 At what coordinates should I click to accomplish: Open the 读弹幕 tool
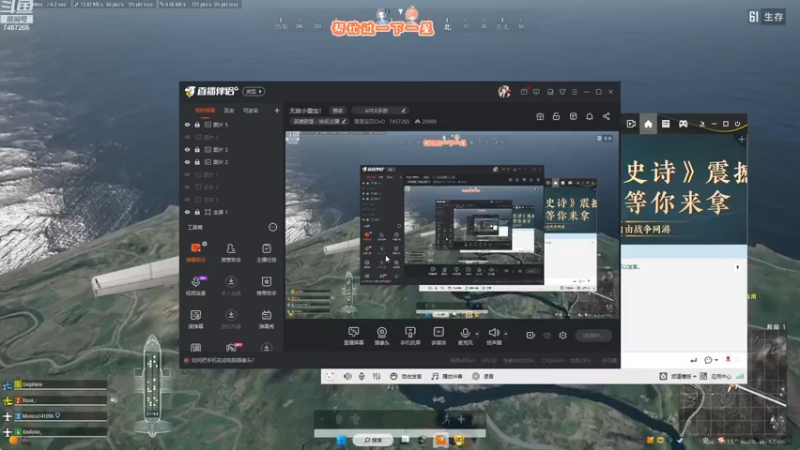(195, 319)
